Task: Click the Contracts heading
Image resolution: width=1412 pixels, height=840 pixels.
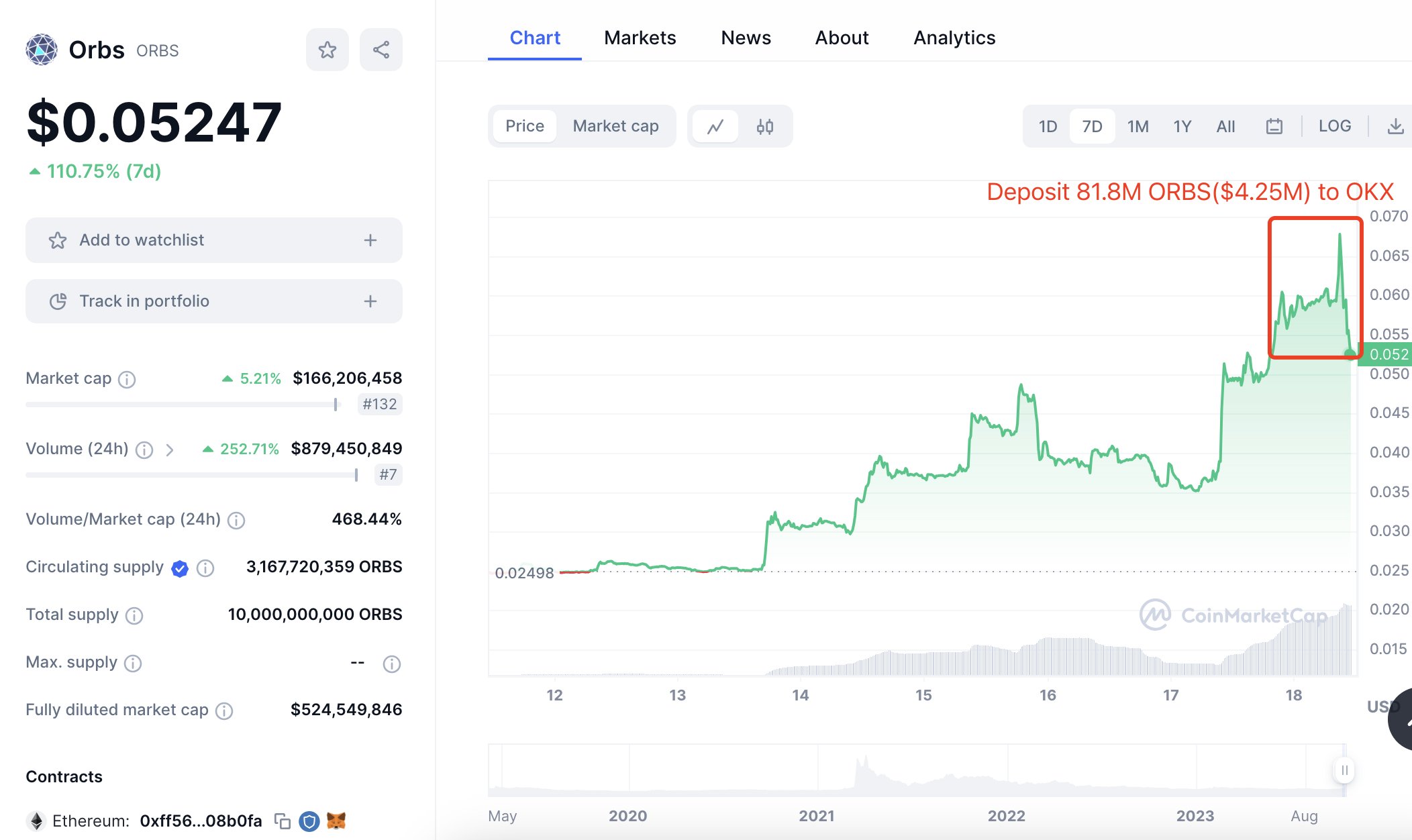Action: click(x=64, y=777)
